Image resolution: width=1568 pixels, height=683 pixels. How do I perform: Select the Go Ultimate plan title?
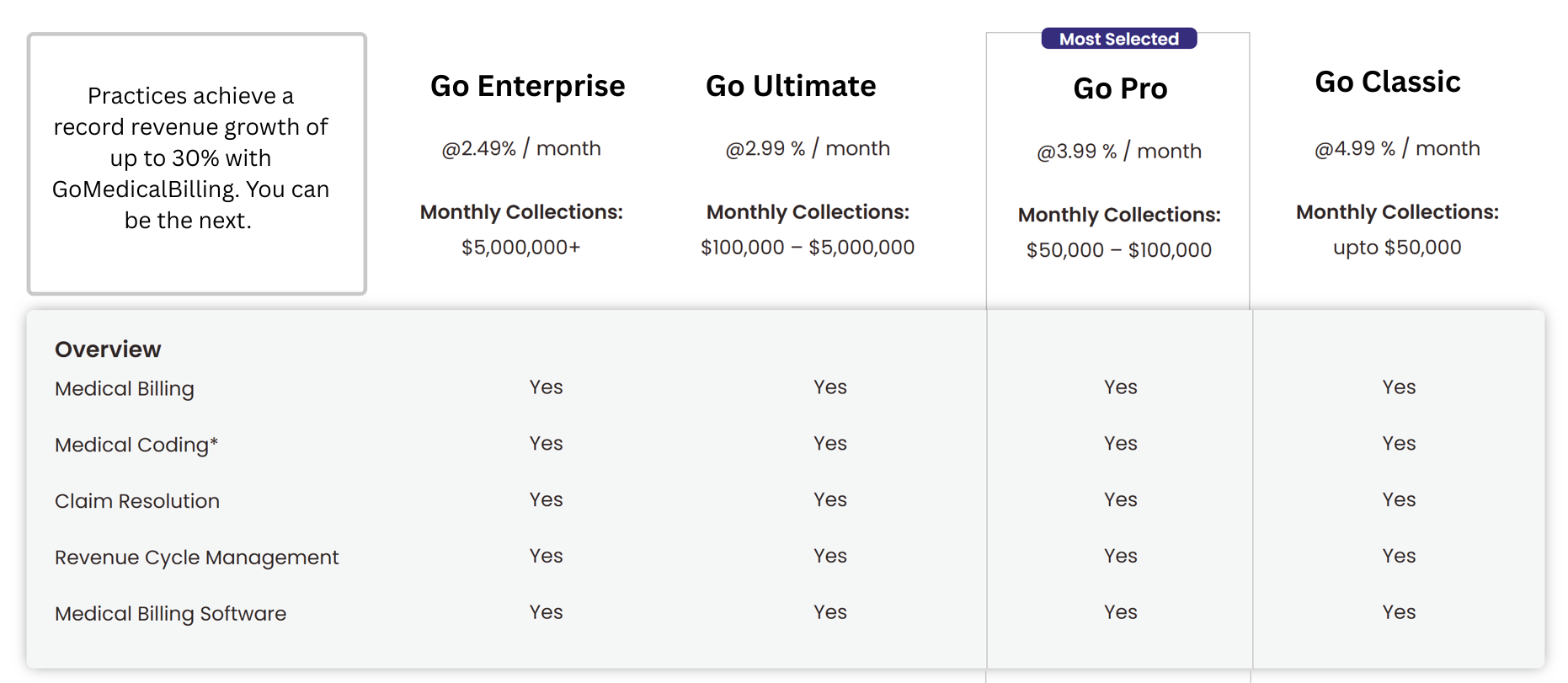[791, 86]
